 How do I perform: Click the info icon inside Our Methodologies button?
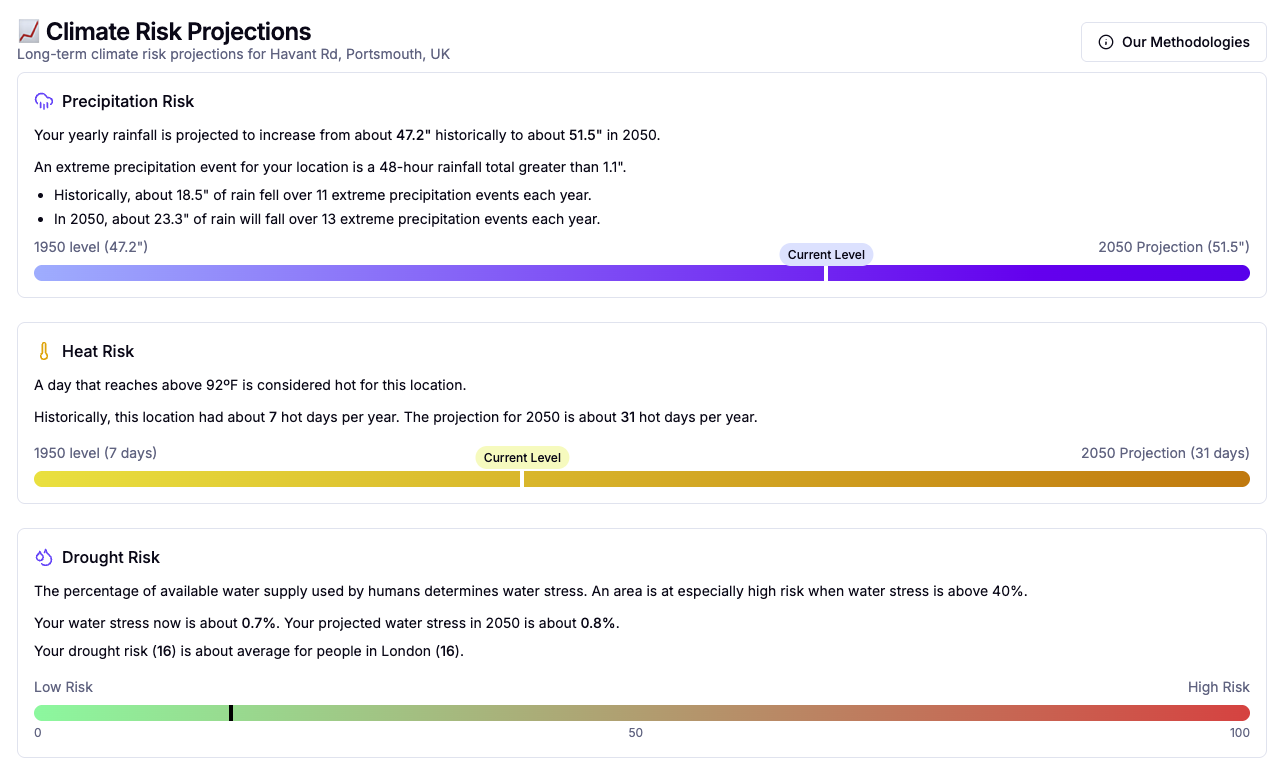click(x=1105, y=42)
